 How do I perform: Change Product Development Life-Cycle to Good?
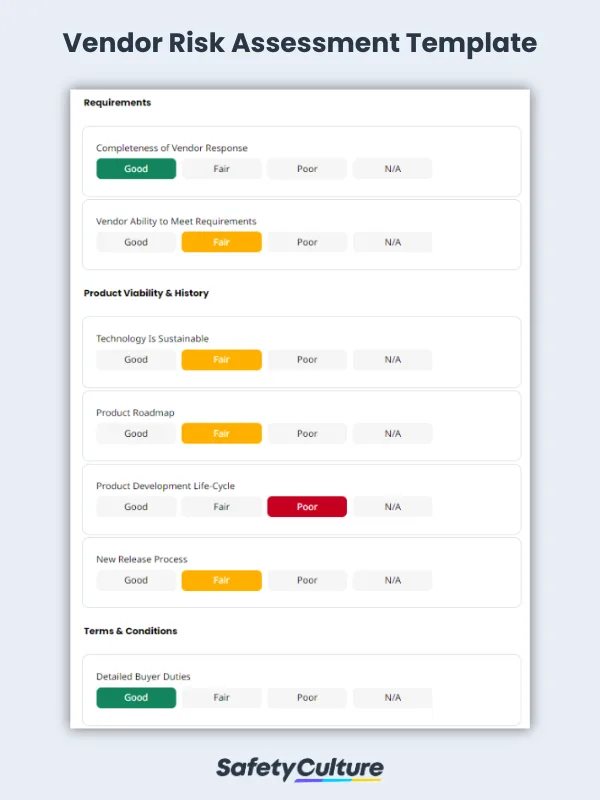pyautogui.click(x=135, y=506)
